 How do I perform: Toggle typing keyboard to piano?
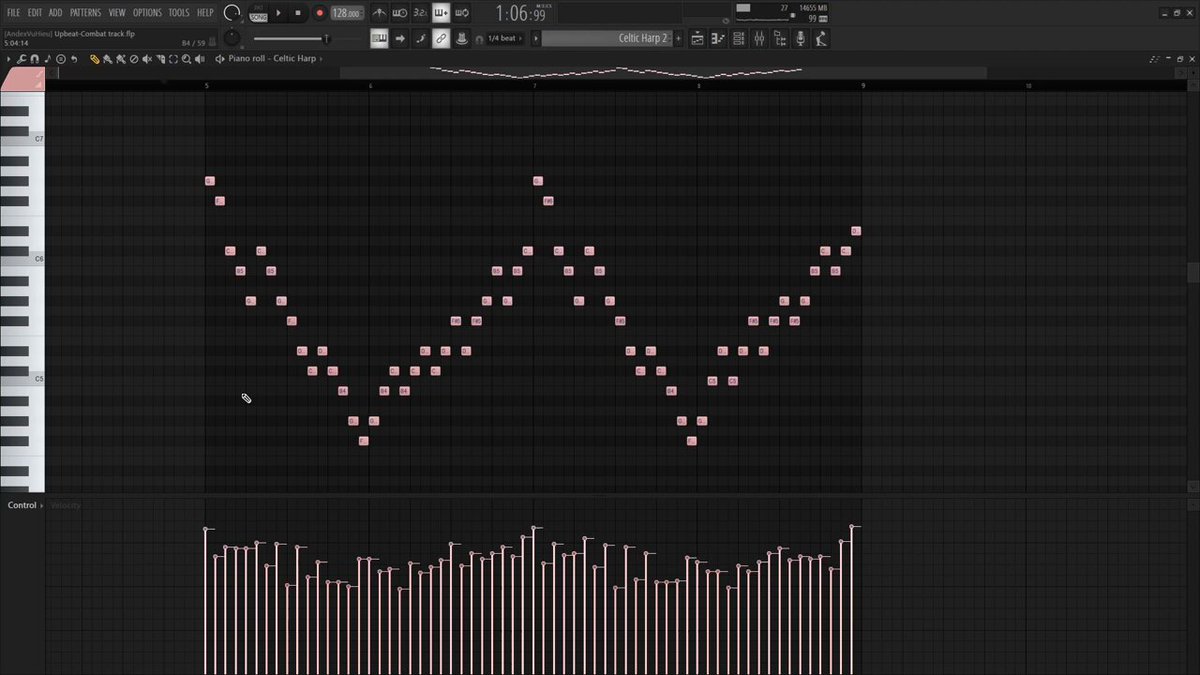click(379, 39)
